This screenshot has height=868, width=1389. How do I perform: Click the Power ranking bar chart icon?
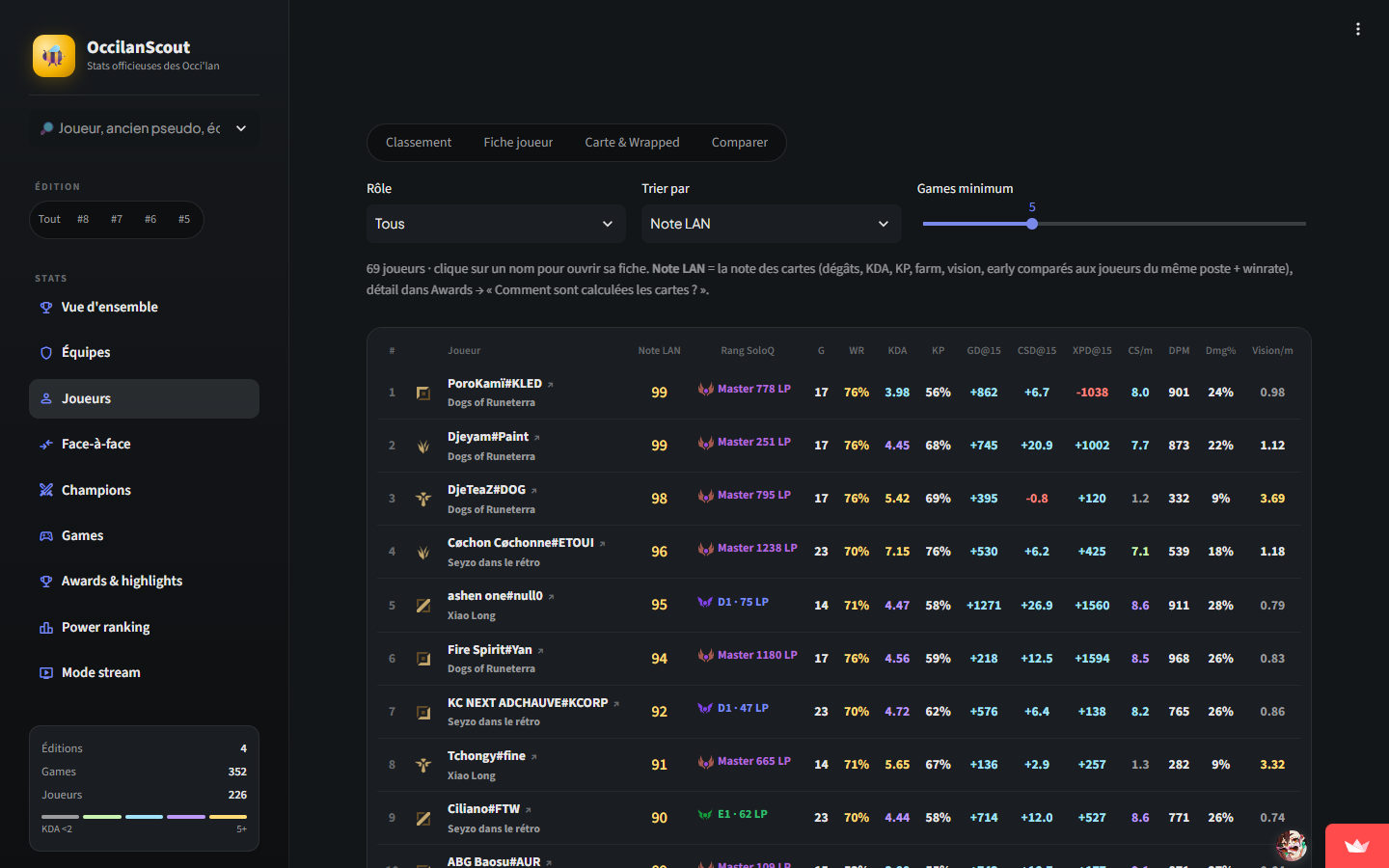pyautogui.click(x=46, y=628)
